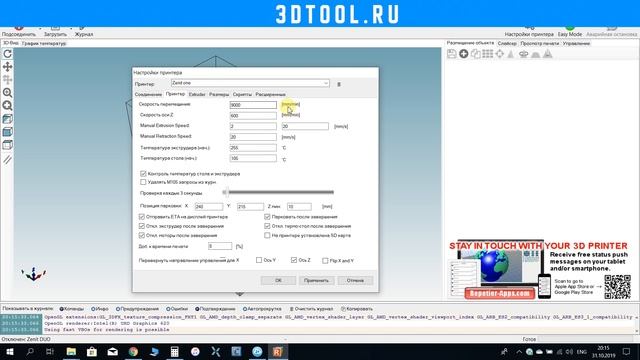
Task: Toggle parallel projection diagonal lines icon
Action: tap(7, 159)
